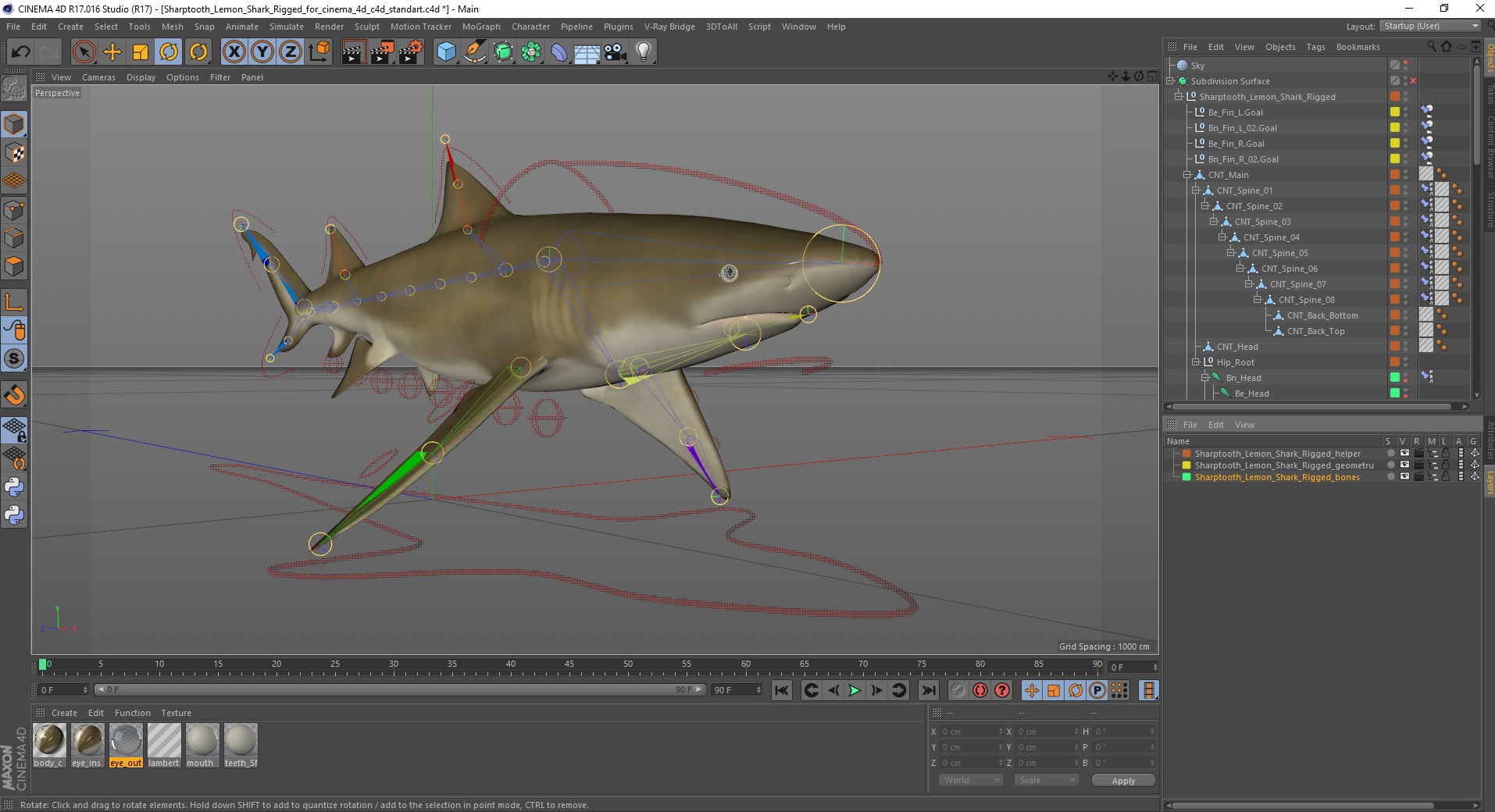Collapse the Subdivision Surface object tree
This screenshot has width=1495, height=812.
[x=1170, y=81]
